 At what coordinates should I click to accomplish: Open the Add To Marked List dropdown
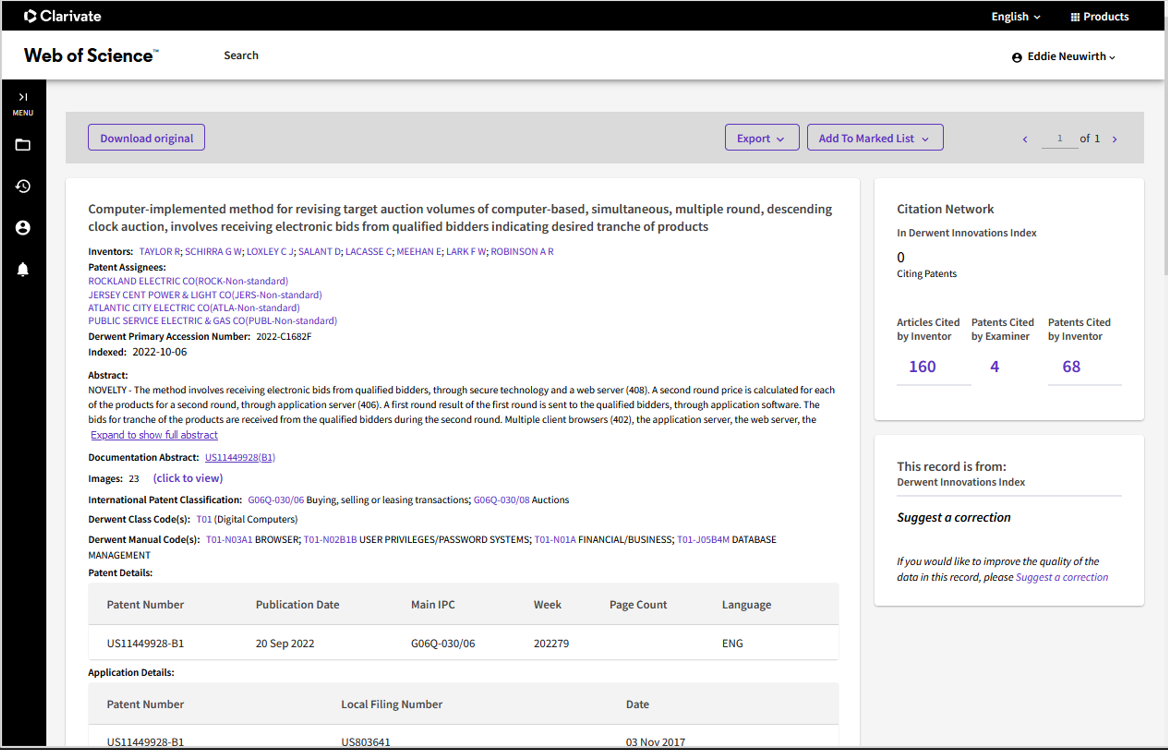pyautogui.click(x=875, y=138)
